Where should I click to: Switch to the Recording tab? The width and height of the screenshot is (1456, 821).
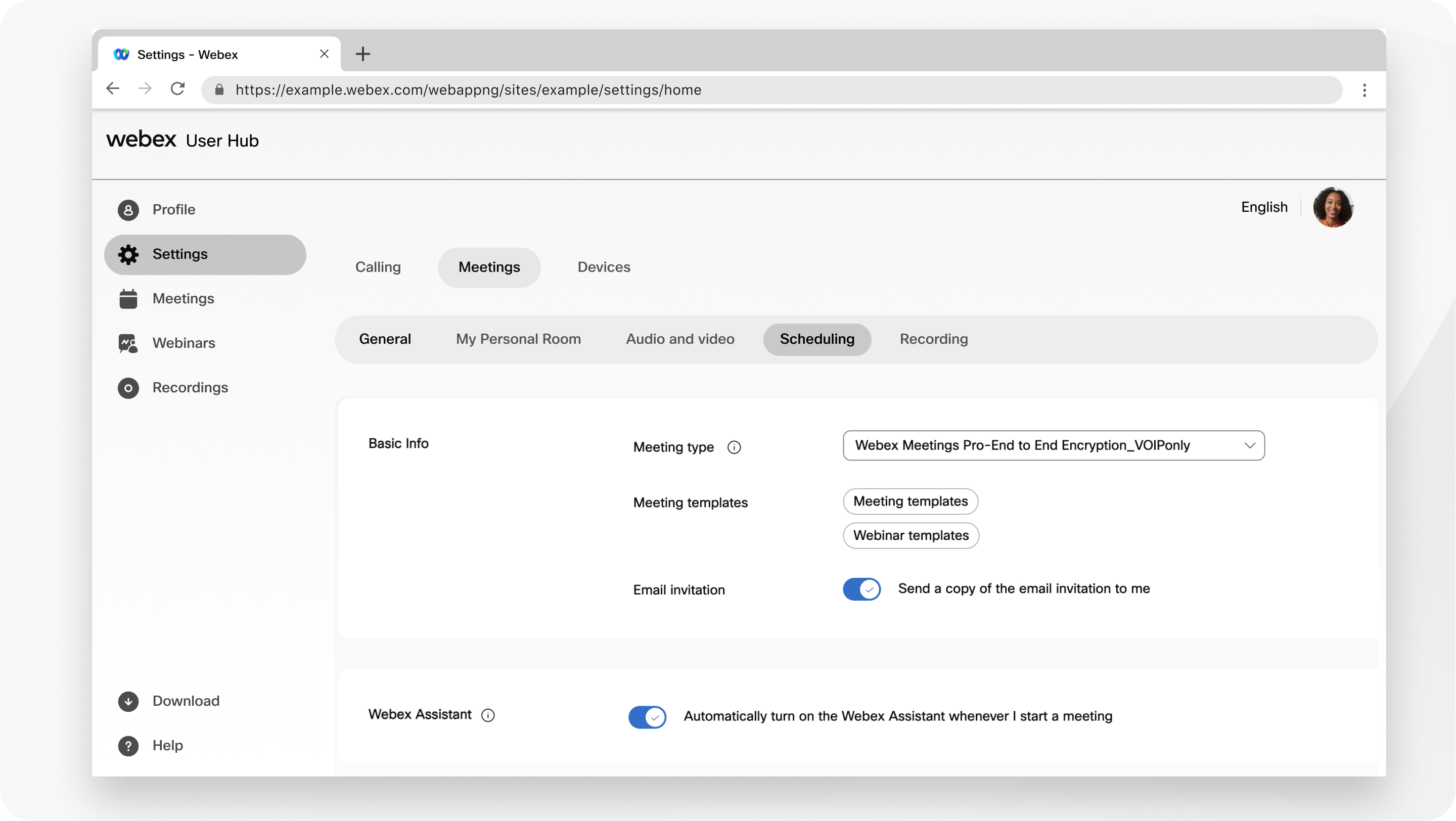pos(934,338)
